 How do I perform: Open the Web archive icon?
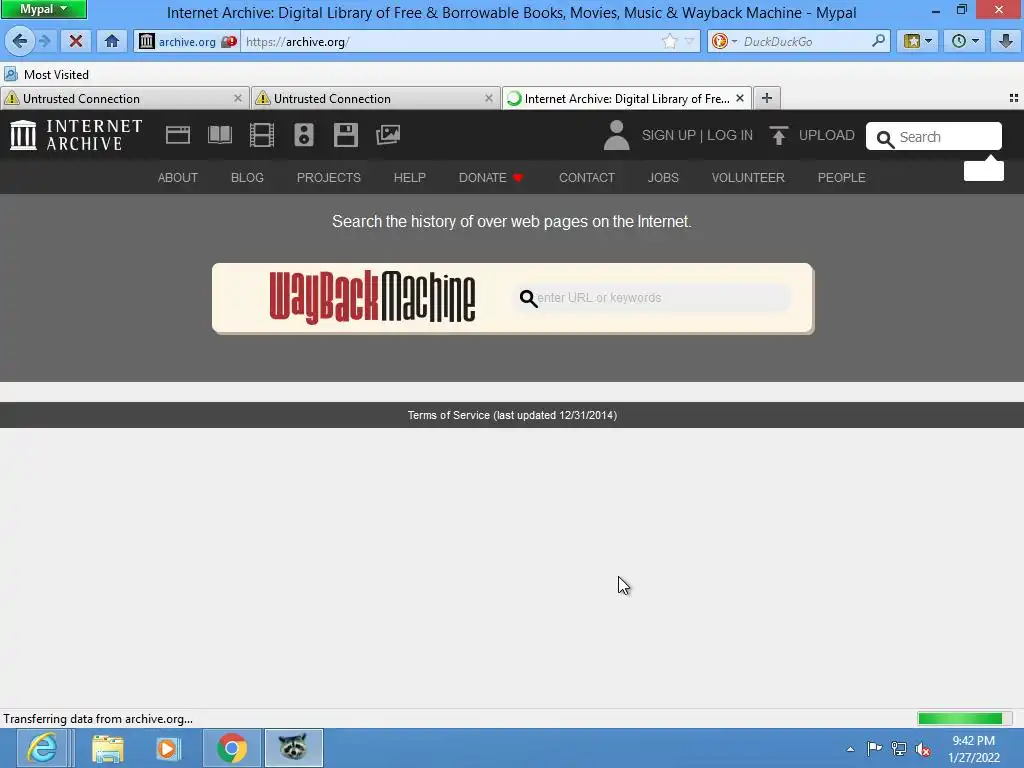(178, 135)
